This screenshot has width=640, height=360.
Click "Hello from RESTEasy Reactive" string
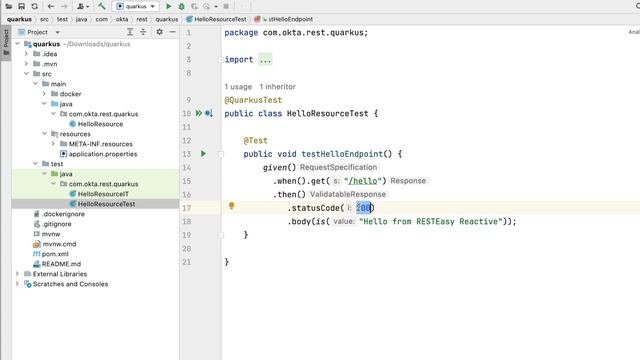tap(431, 221)
